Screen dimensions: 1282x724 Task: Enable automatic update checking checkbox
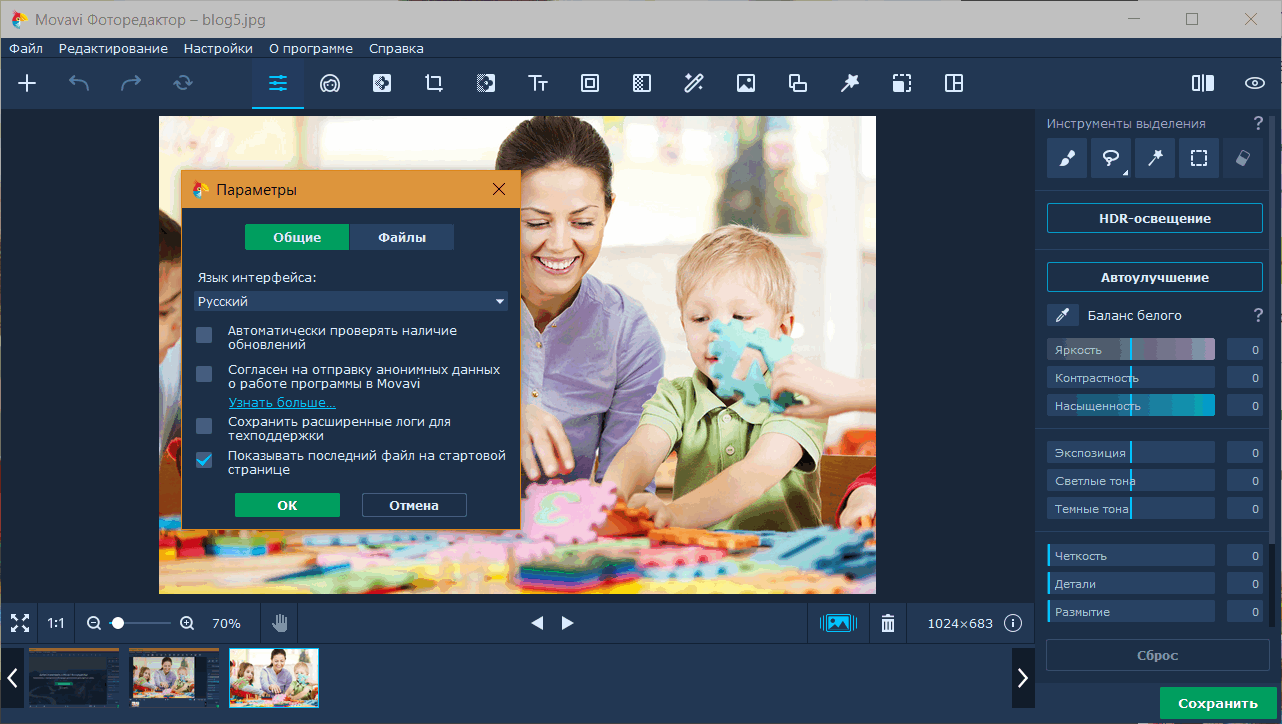(x=204, y=335)
